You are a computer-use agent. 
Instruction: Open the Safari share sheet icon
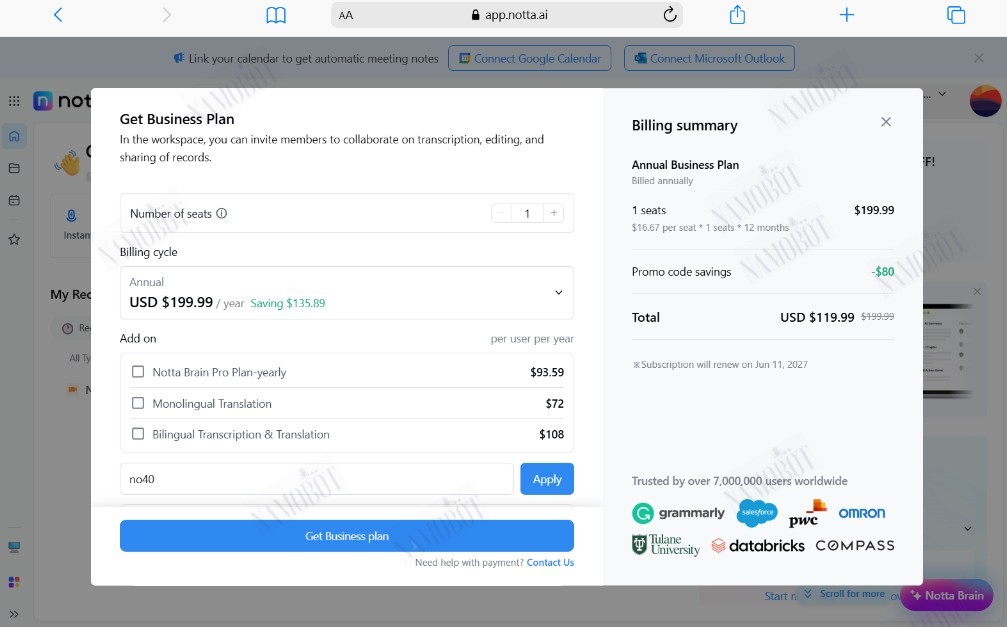[737, 14]
